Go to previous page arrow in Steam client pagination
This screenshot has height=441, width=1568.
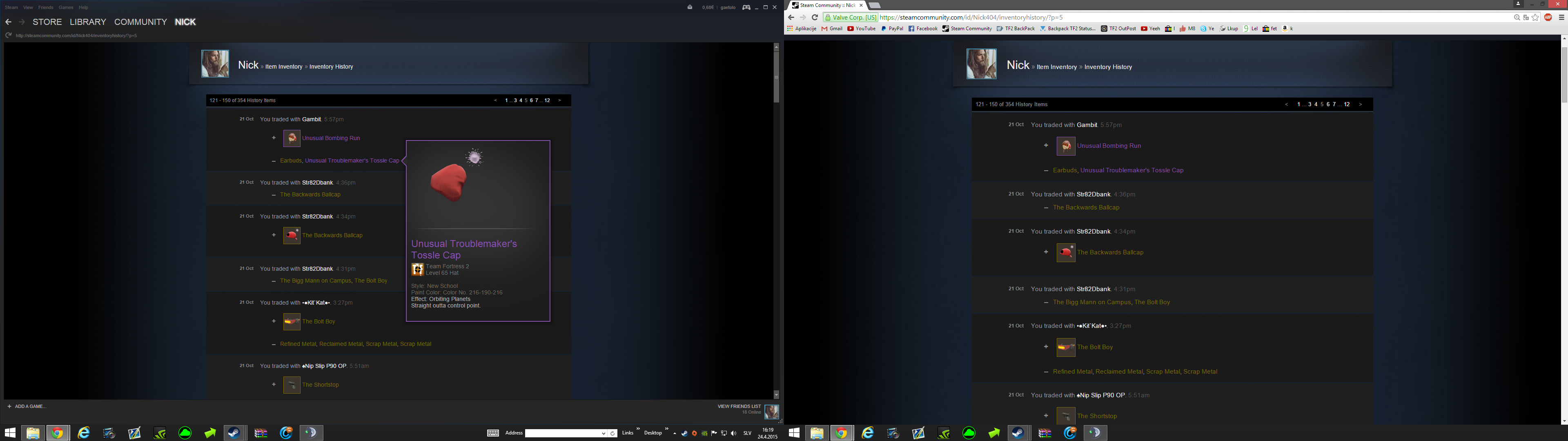tap(495, 100)
